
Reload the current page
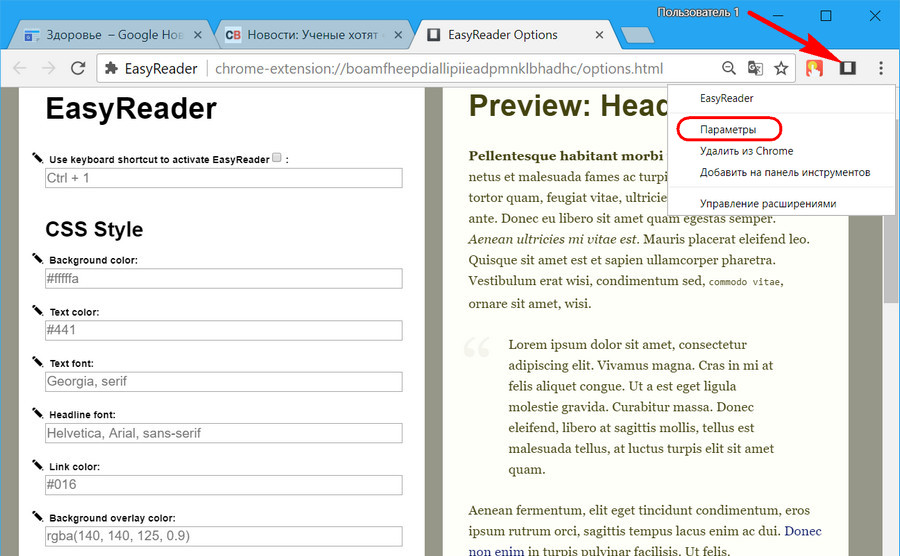78,68
